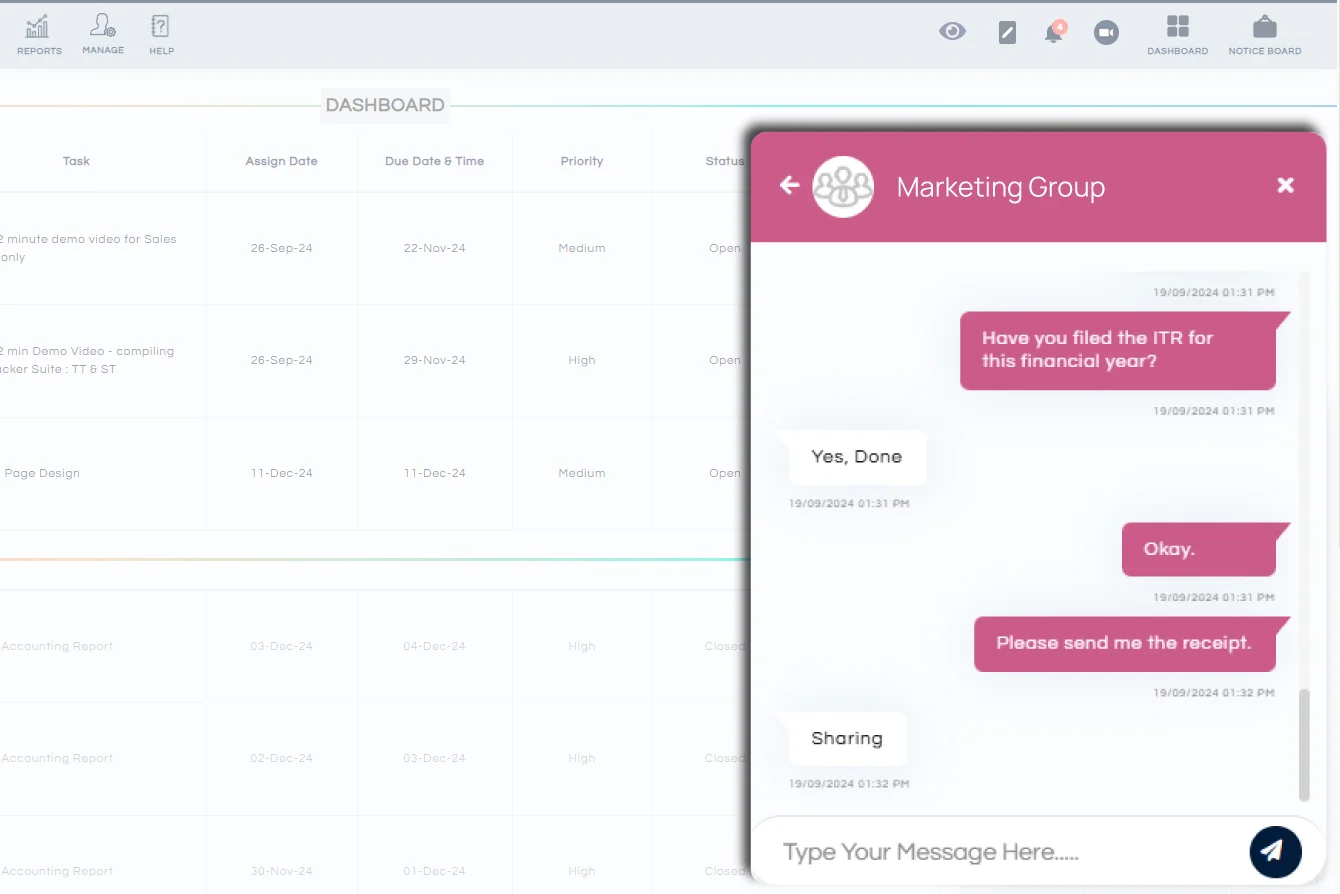
Task: Start a video call via camera icon
Action: pyautogui.click(x=1106, y=33)
